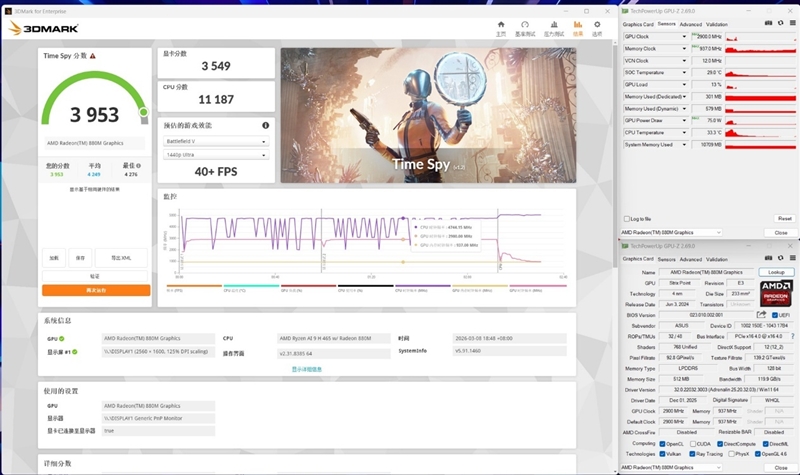This screenshot has height=475, width=800.
Task: Switch to Advanced tab in Graphics Card window
Action: 690,259
